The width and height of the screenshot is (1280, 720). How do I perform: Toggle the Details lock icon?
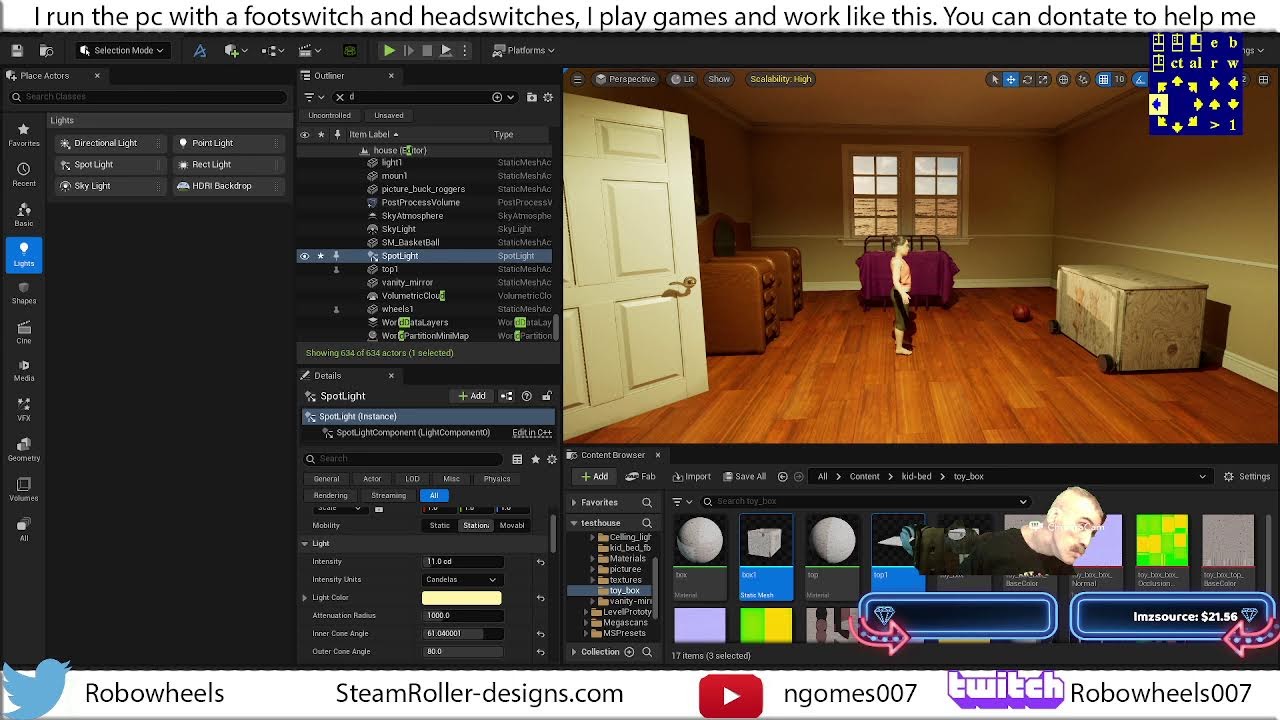pos(548,396)
